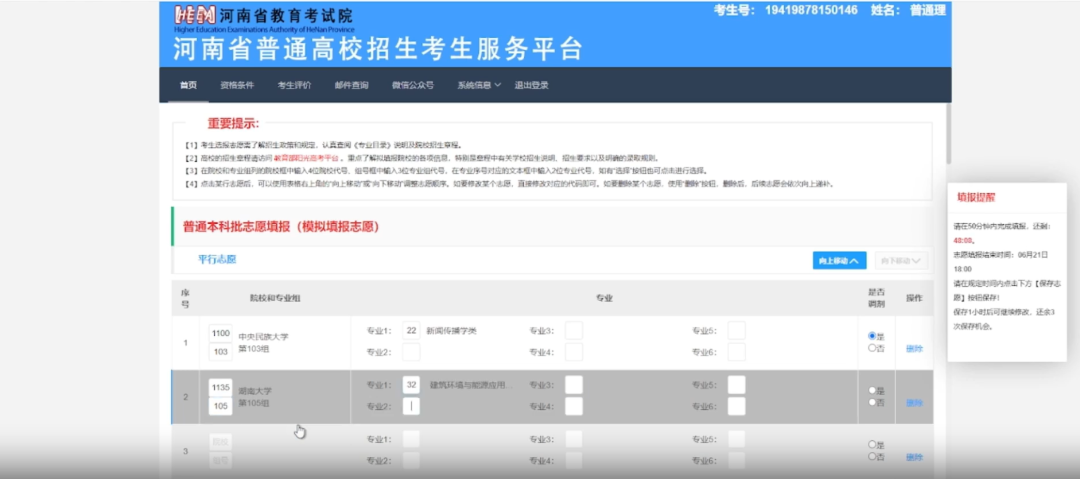The image size is (1080, 479).
Task: Click 专业1 field with 22 in row 1
Action: coord(411,331)
